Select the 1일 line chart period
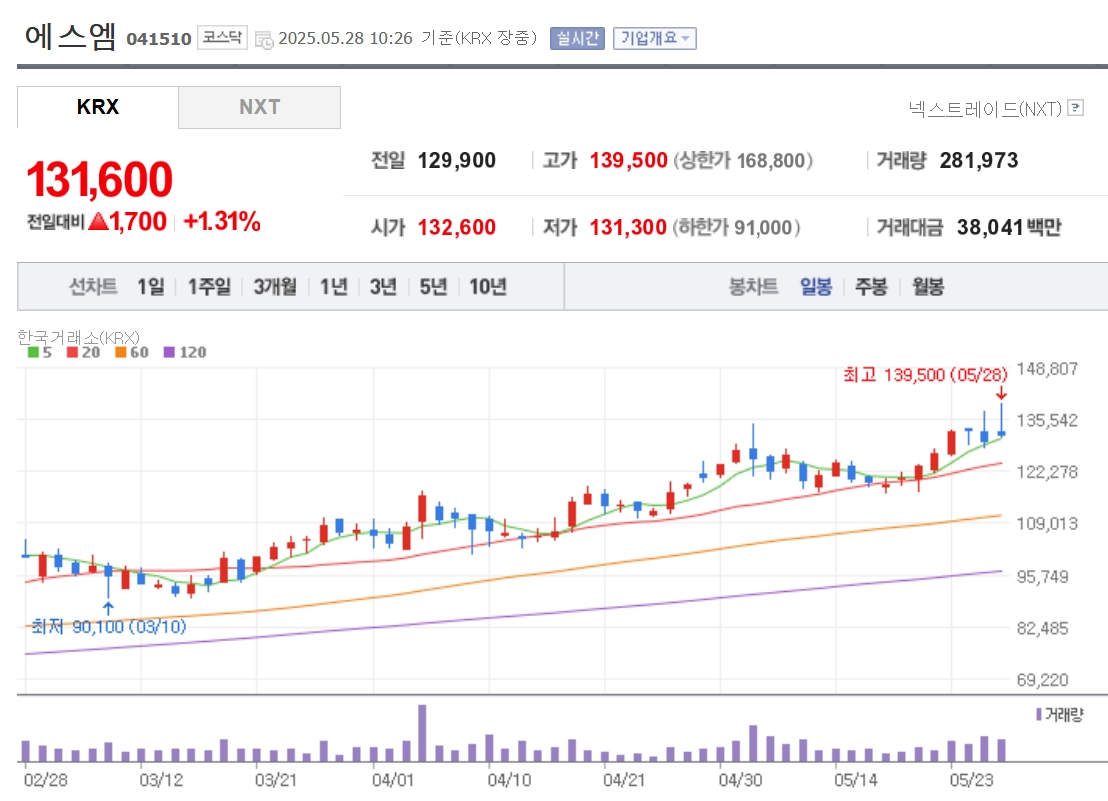This screenshot has width=1108, height=801. 151,287
